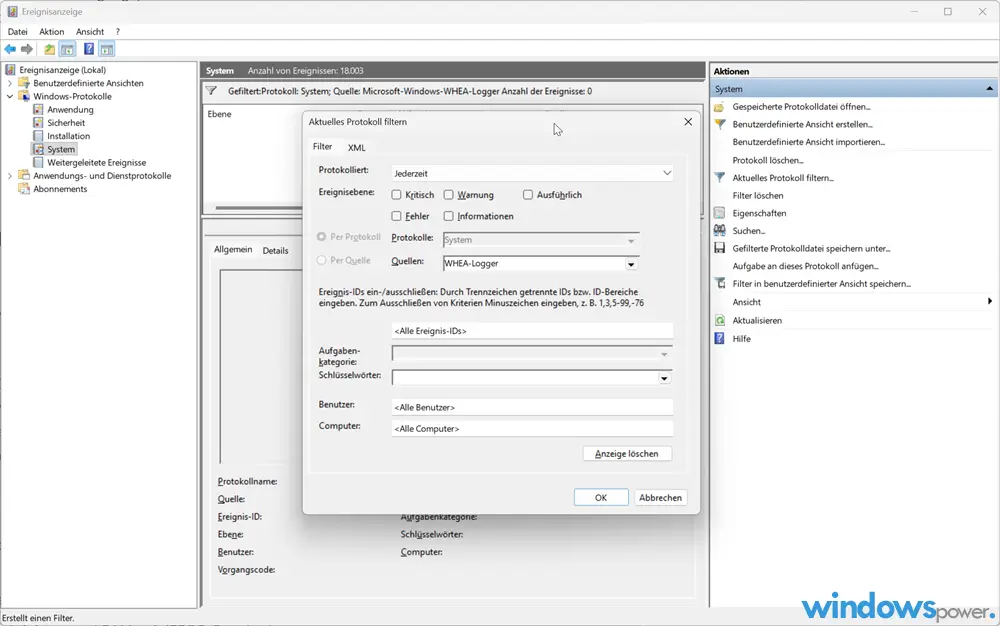1000x626 pixels.
Task: Click the funnel icon beside Gefiltert text
Action: (x=212, y=91)
